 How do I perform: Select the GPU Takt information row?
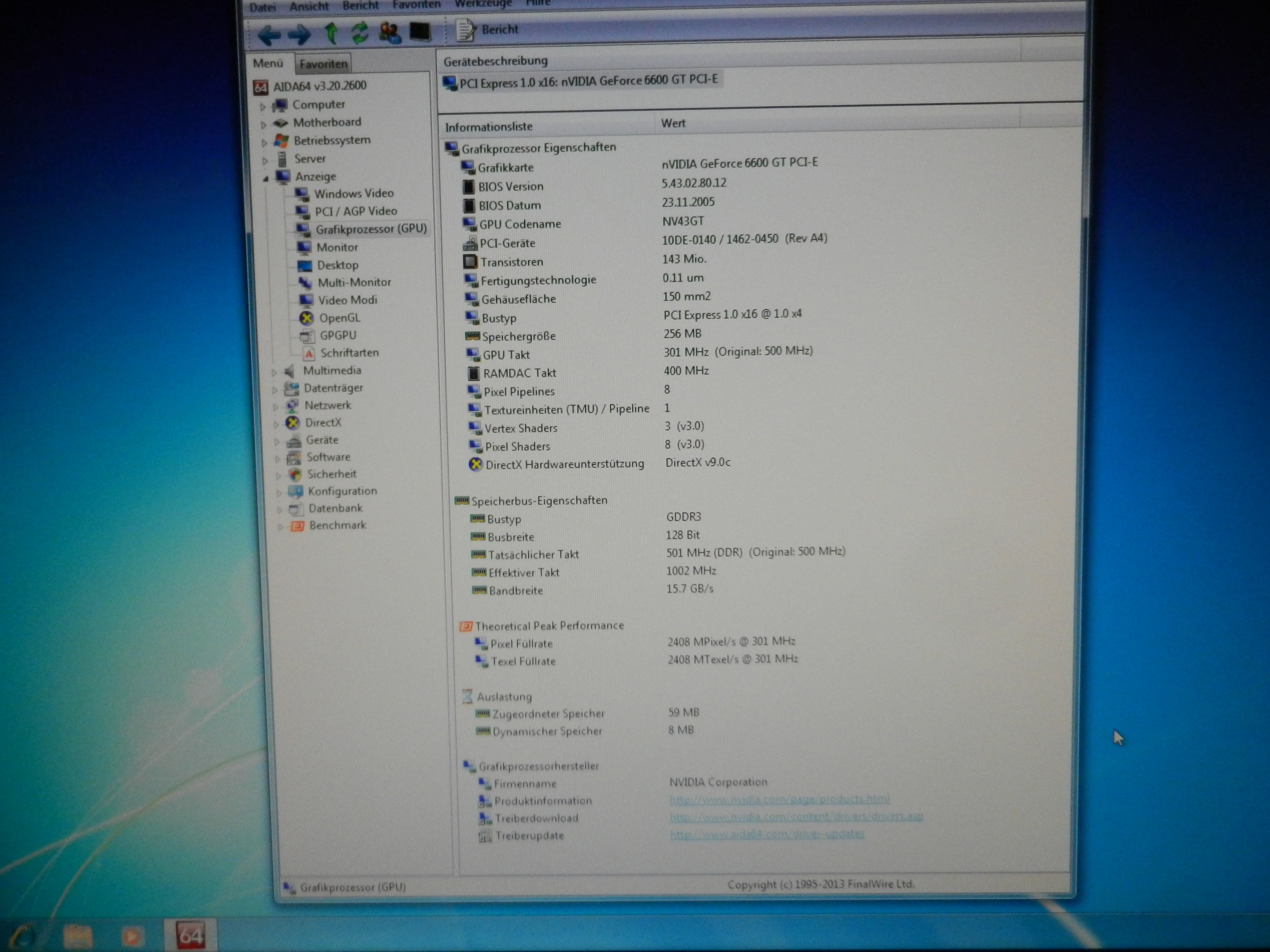[x=506, y=355]
